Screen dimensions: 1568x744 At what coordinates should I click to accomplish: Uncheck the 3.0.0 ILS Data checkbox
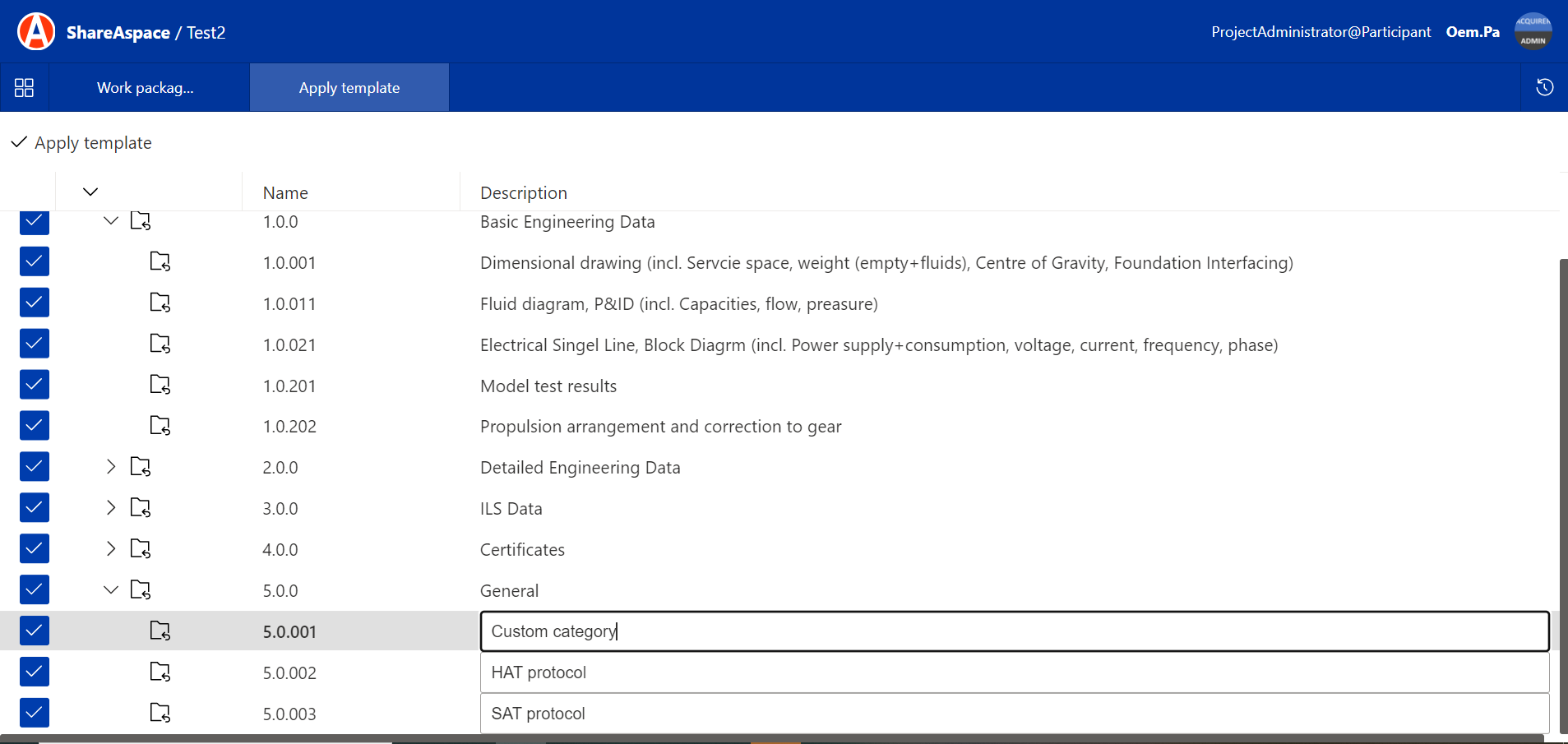click(x=35, y=508)
